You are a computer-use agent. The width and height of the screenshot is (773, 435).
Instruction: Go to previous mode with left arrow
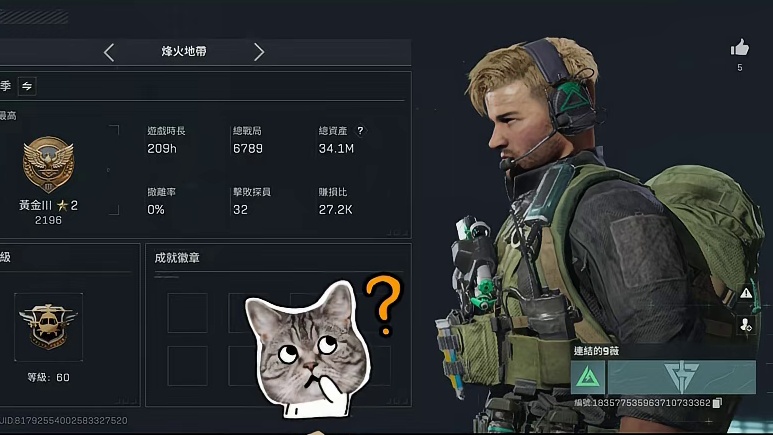pos(109,52)
